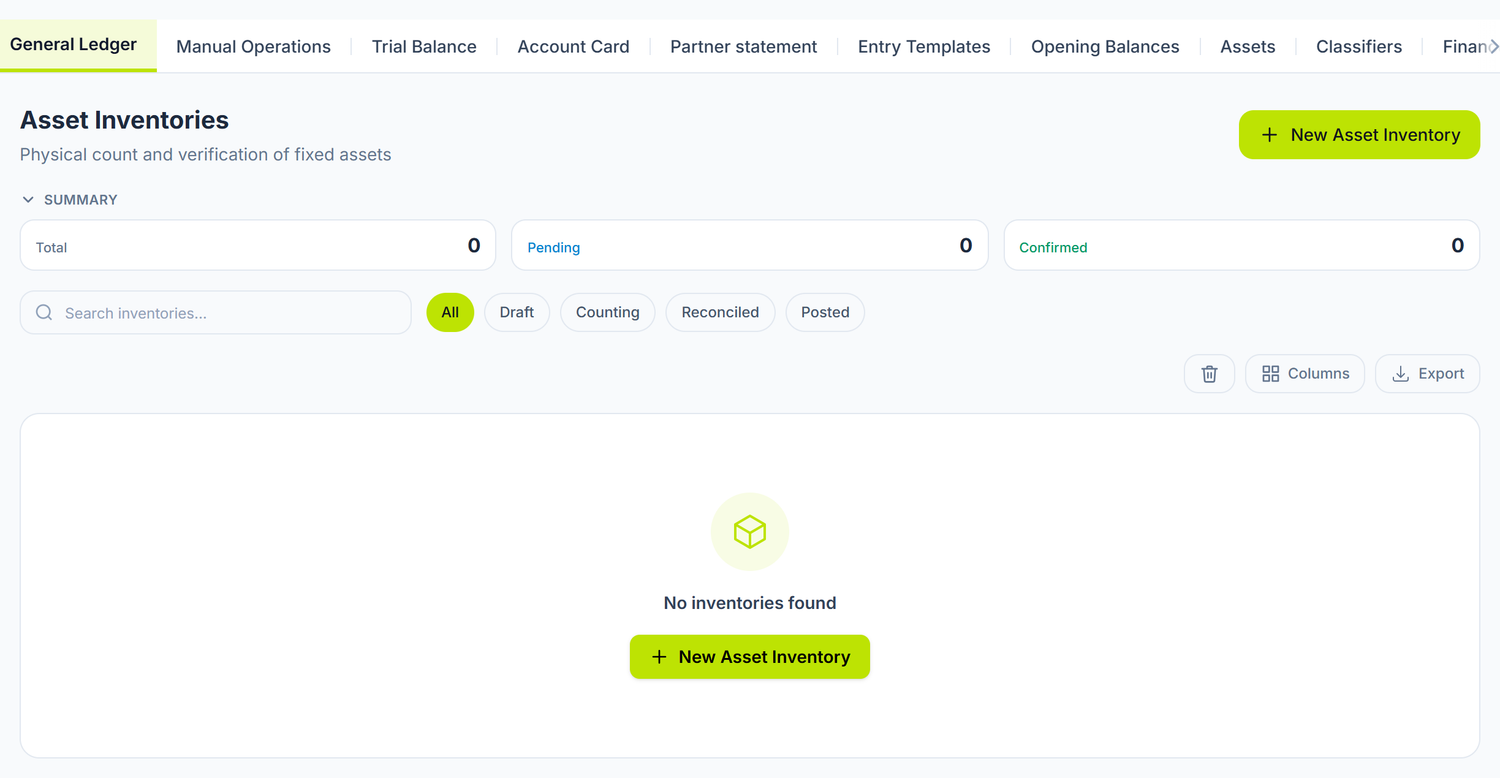Click New Asset Inventory in page header

[x=1359, y=135]
